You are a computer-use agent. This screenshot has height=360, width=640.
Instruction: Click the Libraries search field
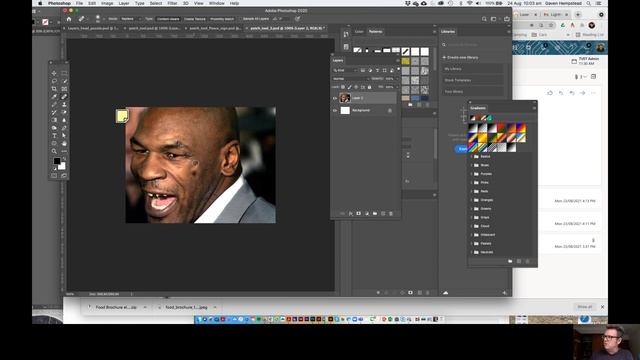[473, 44]
